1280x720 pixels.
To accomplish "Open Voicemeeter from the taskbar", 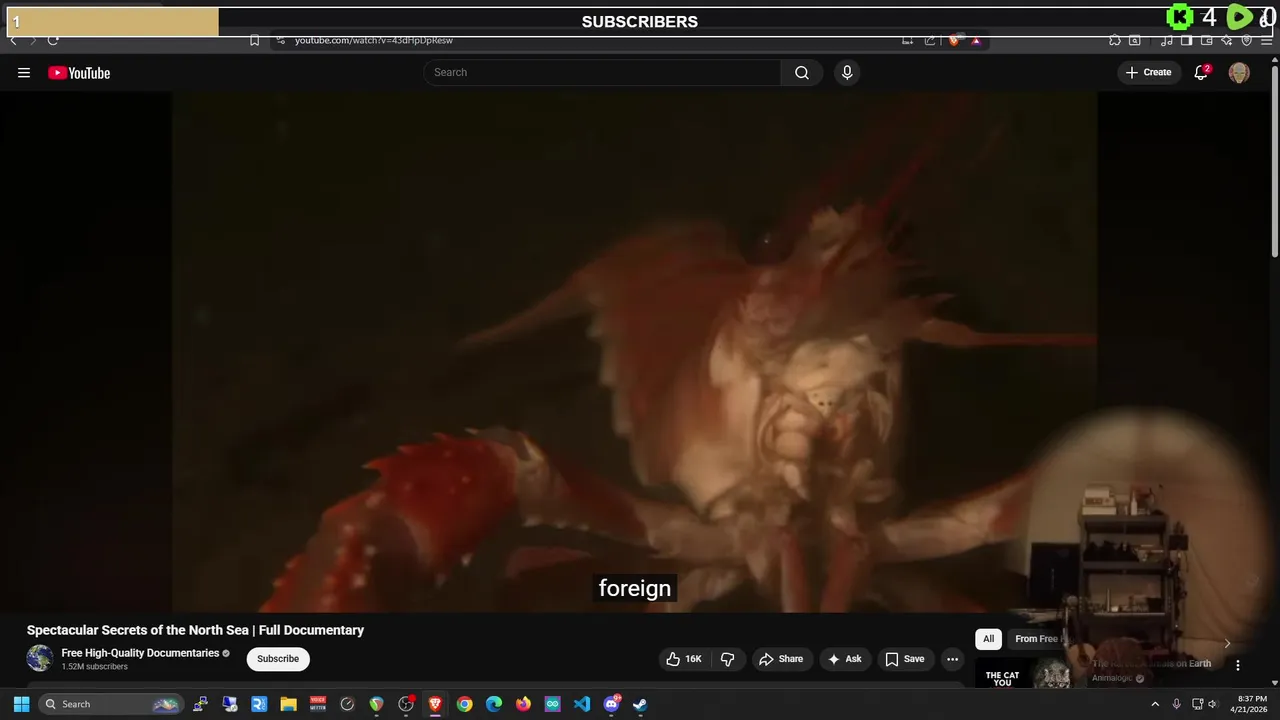I will (318, 704).
